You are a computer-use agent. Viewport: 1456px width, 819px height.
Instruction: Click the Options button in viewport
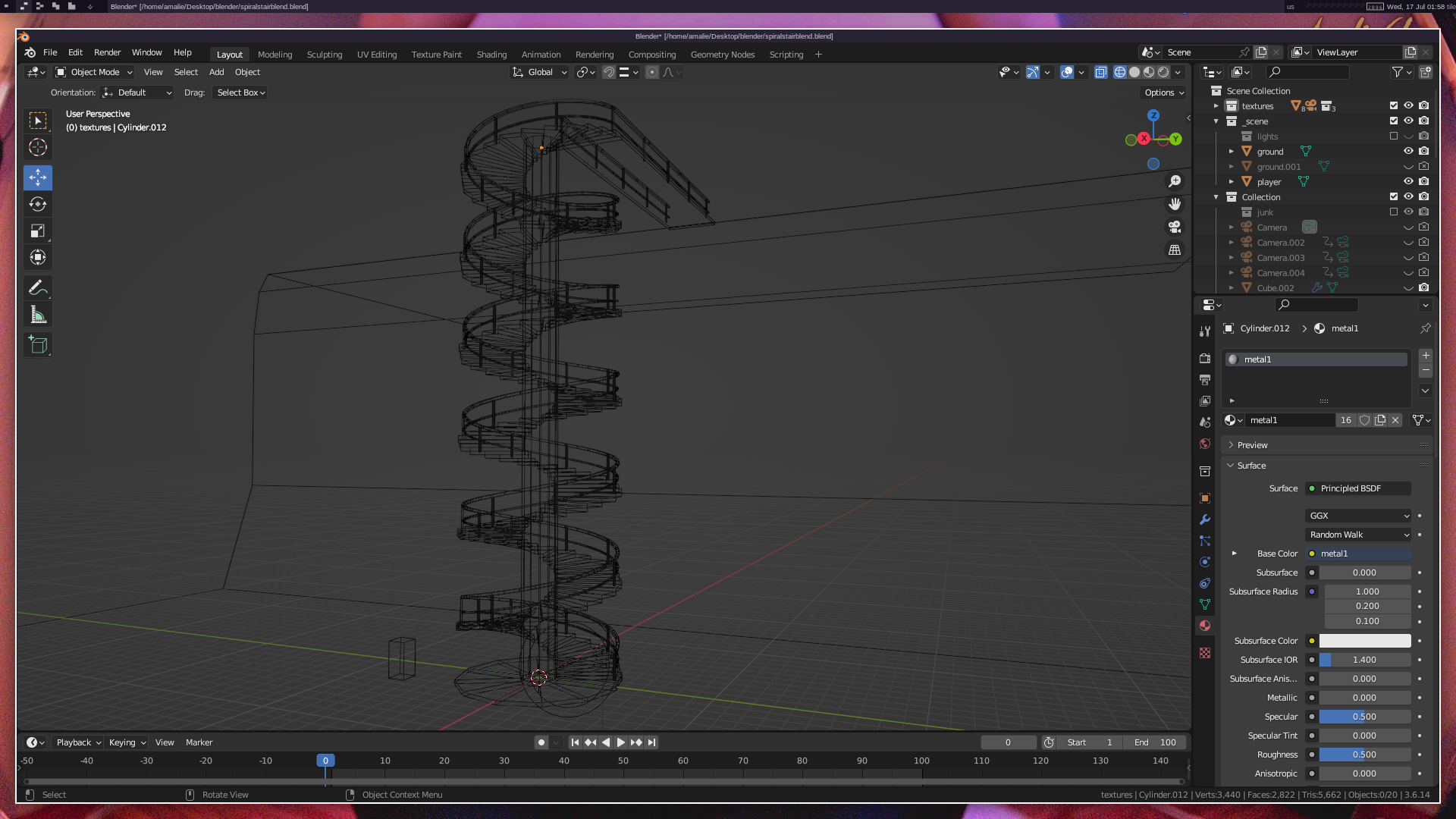[1163, 93]
